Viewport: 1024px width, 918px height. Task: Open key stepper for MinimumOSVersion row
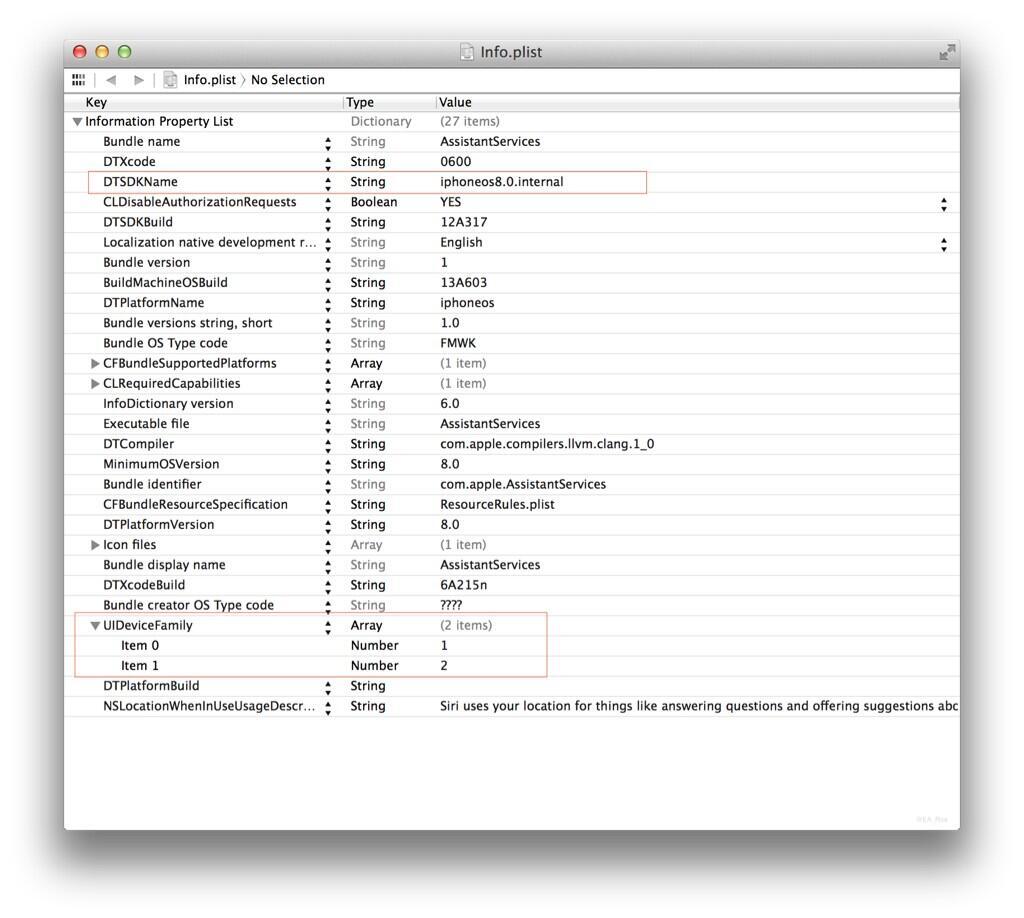coord(328,466)
